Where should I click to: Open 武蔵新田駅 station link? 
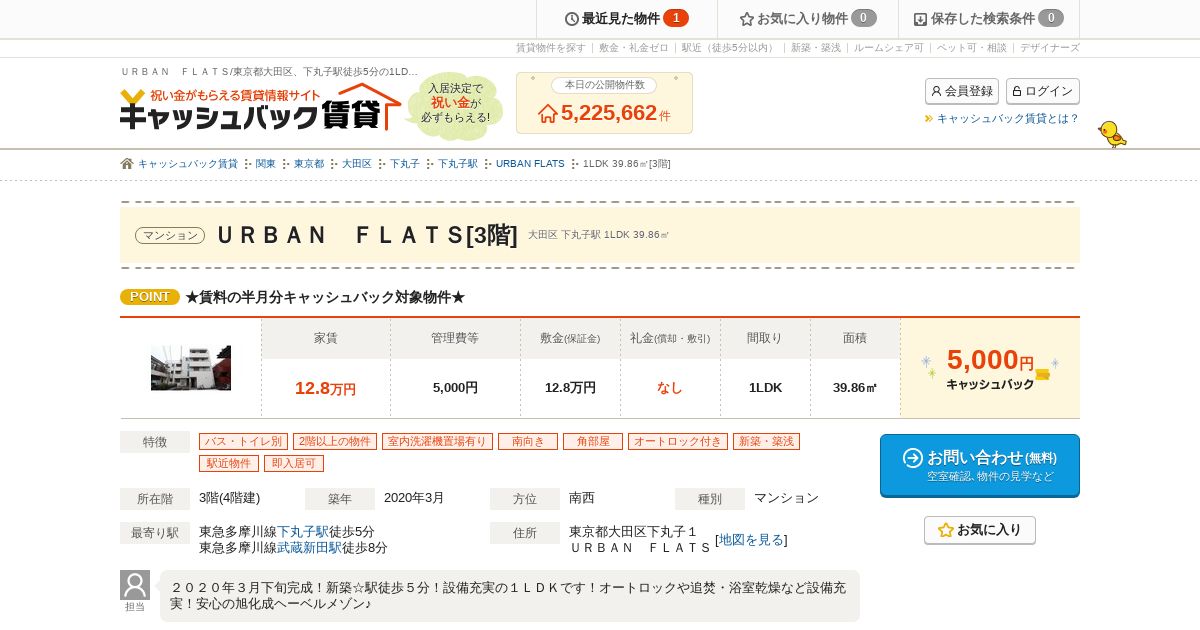coord(309,548)
